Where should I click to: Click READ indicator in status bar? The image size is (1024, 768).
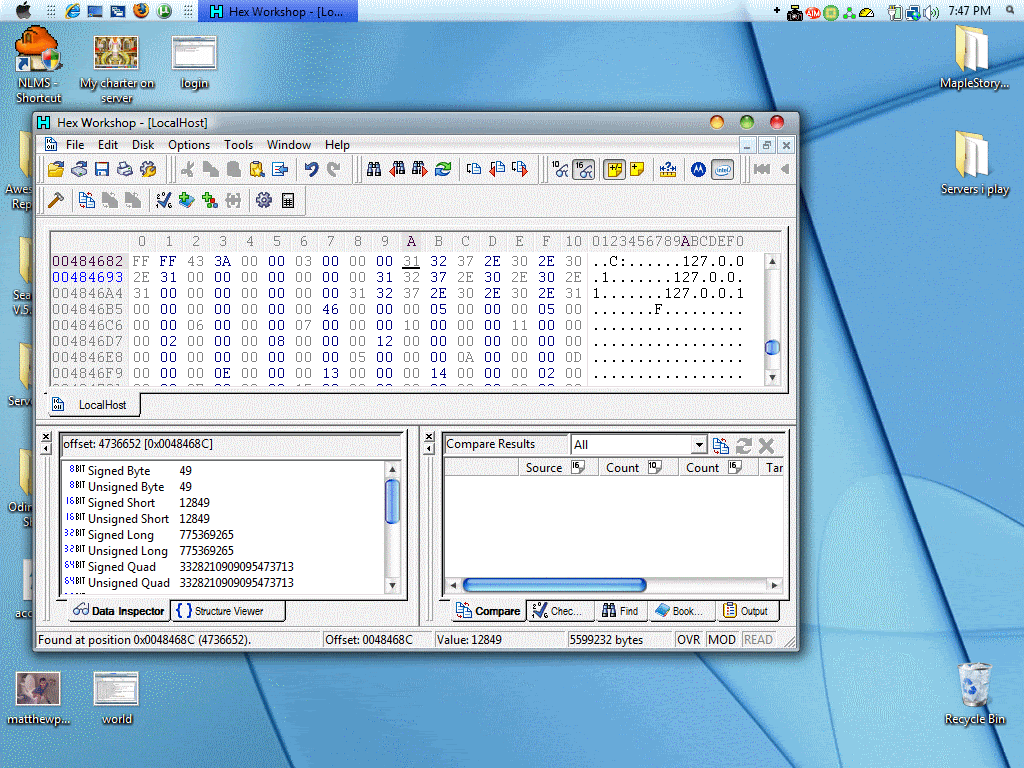(x=758, y=640)
